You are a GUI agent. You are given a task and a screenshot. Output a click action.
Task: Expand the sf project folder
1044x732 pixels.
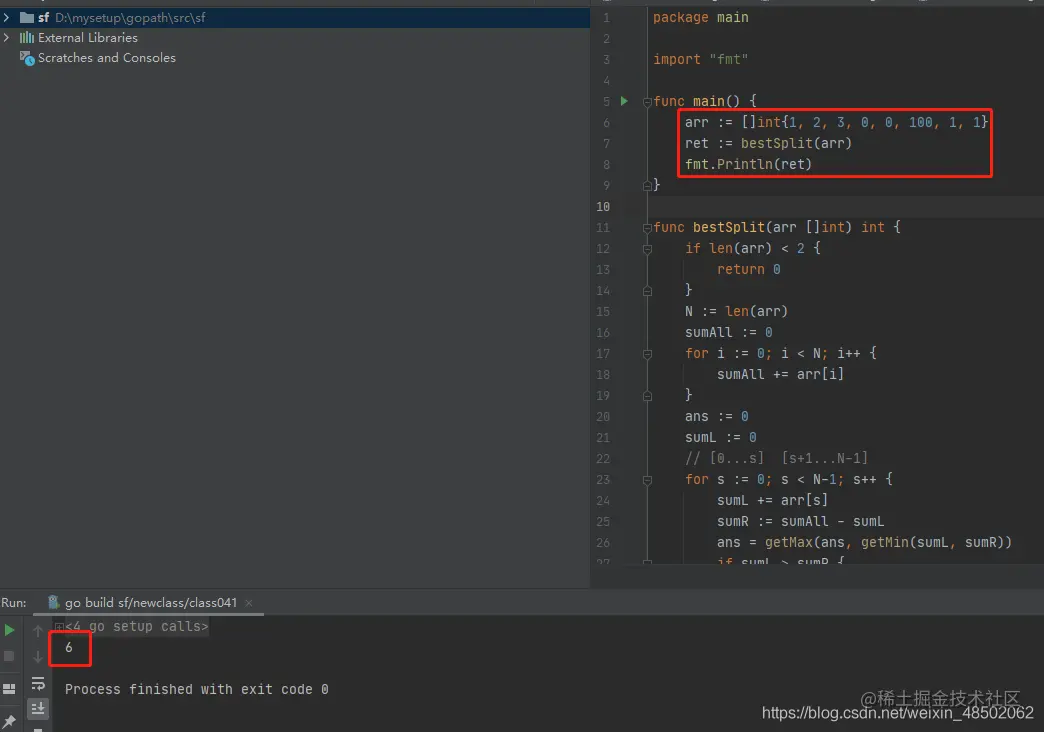point(7,17)
